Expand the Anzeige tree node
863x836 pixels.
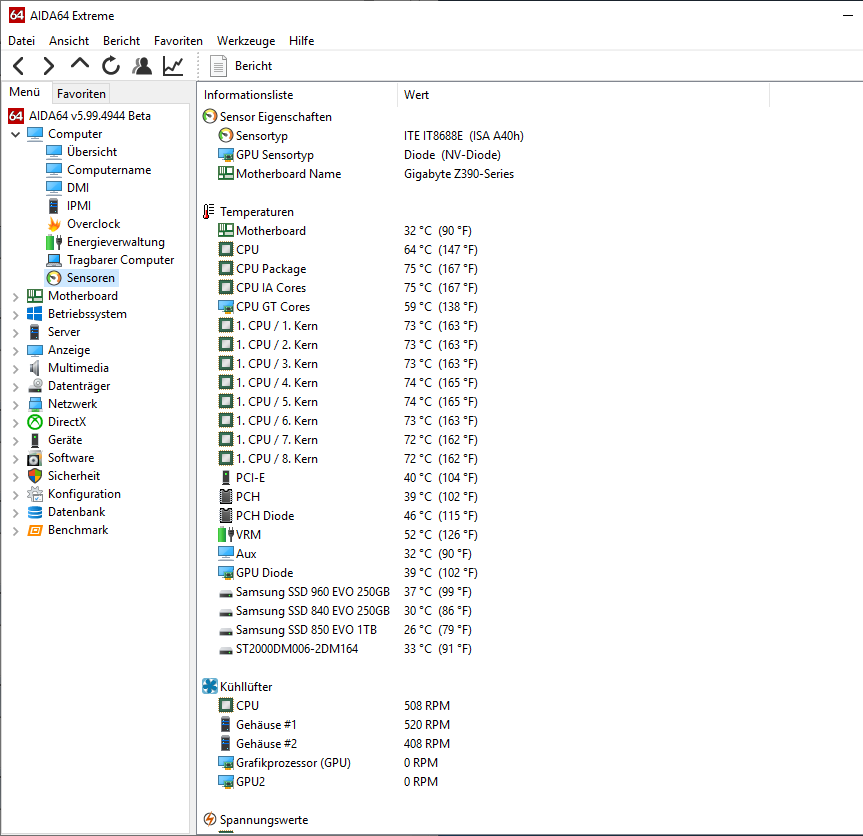(x=15, y=351)
